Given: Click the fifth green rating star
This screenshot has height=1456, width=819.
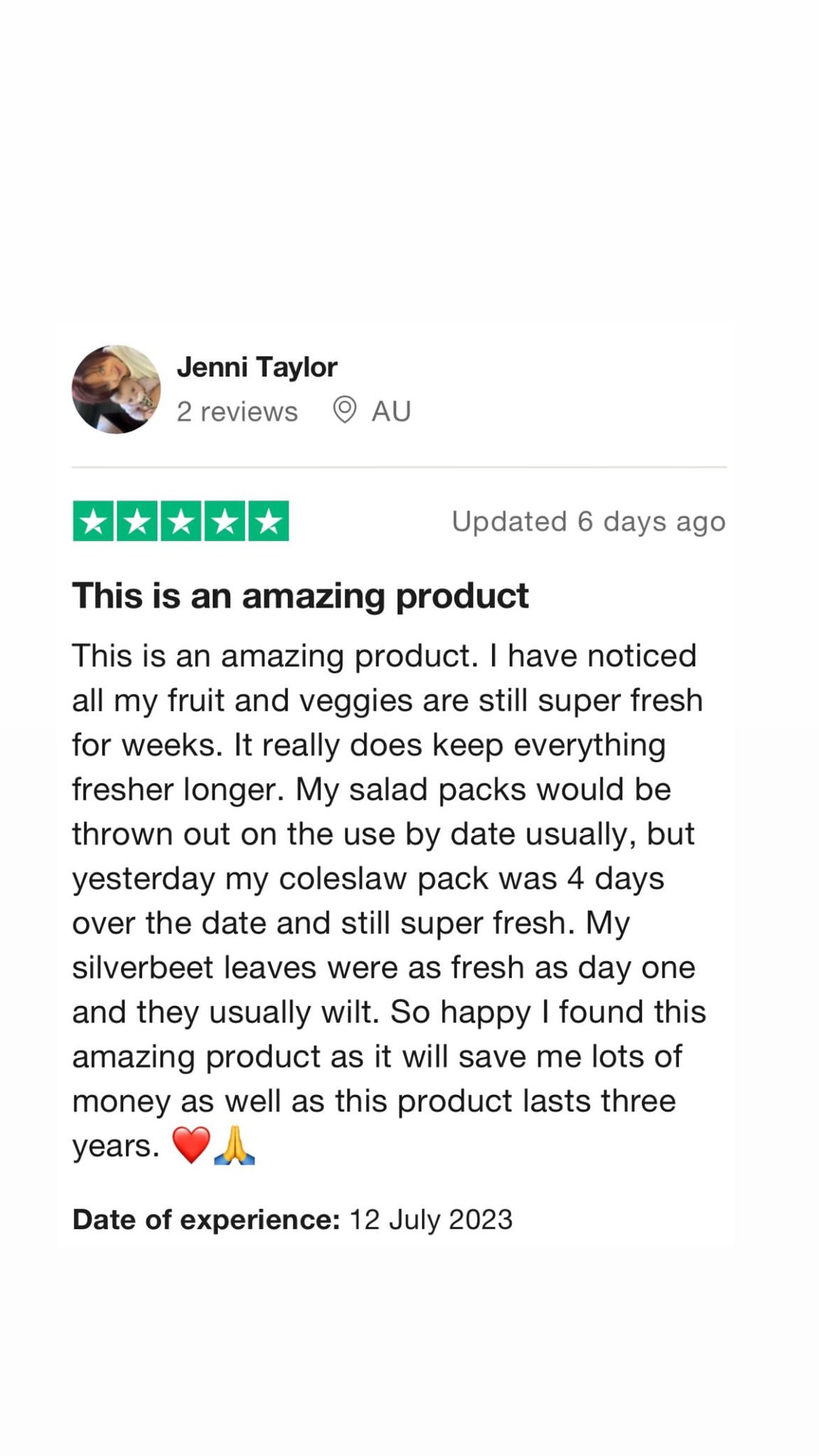Looking at the screenshot, I should pos(269,521).
